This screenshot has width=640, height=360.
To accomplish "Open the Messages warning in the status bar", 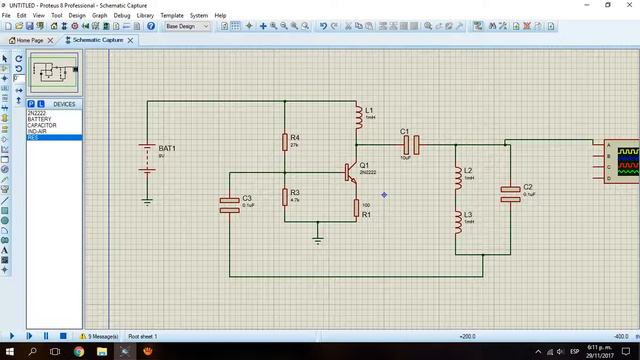I will tap(99, 336).
